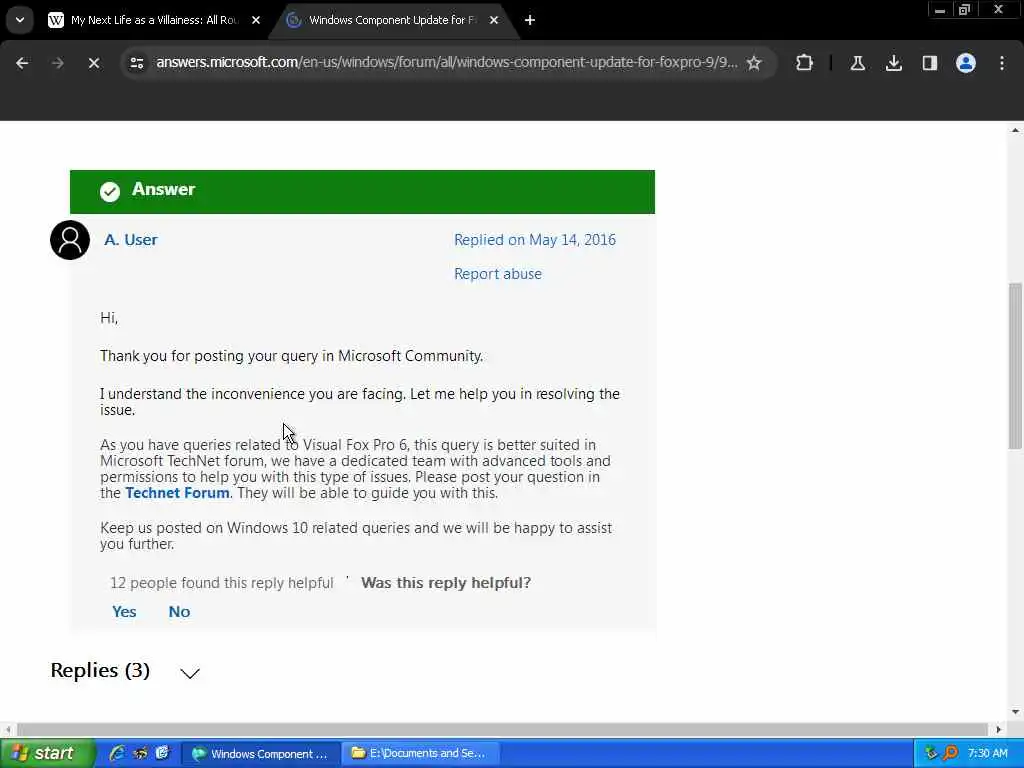Open the tab search dropdown arrow
Screen dimensions: 1024x768
tap(20, 20)
